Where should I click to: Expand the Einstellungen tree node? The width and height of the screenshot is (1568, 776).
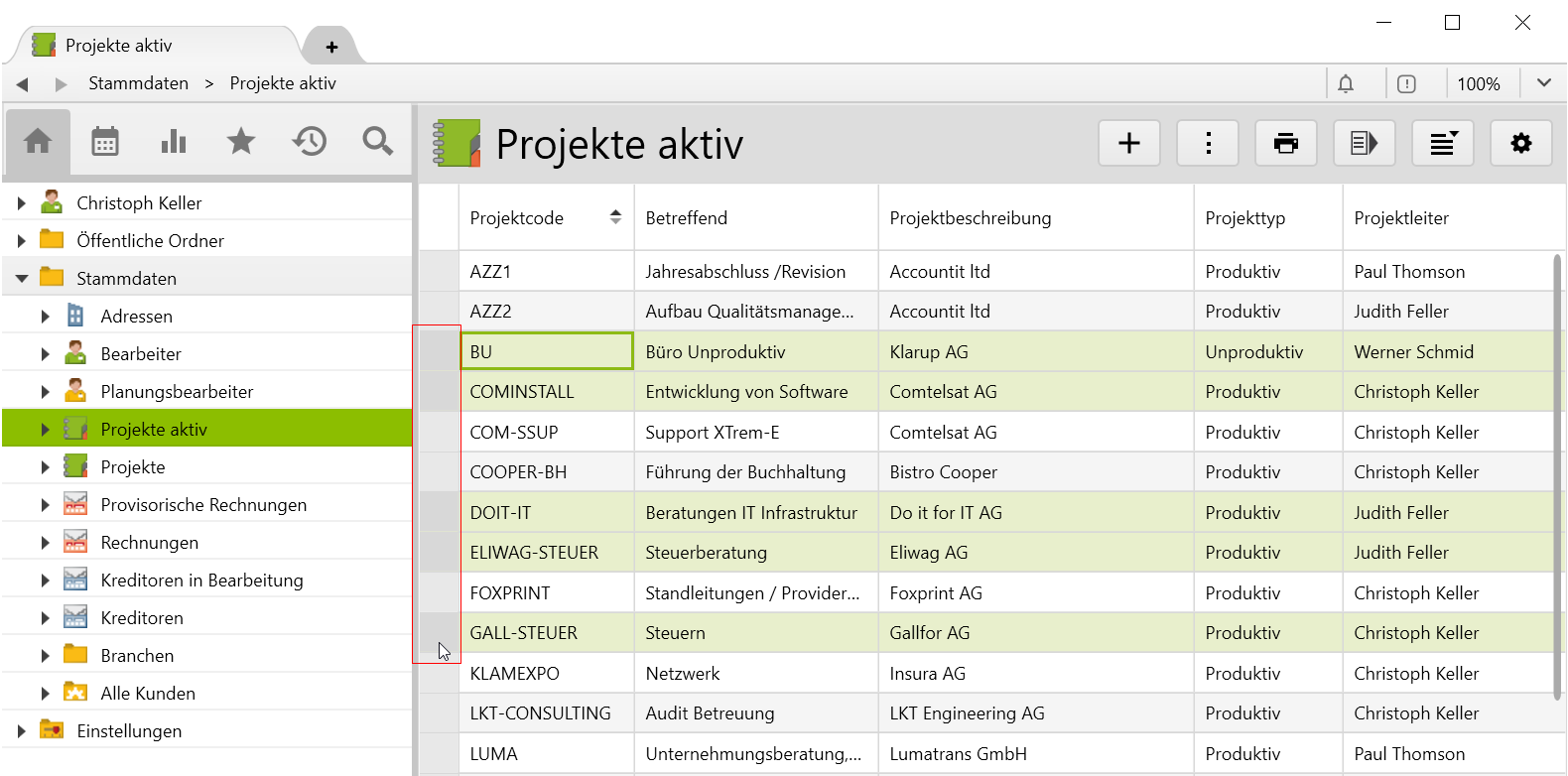click(22, 731)
